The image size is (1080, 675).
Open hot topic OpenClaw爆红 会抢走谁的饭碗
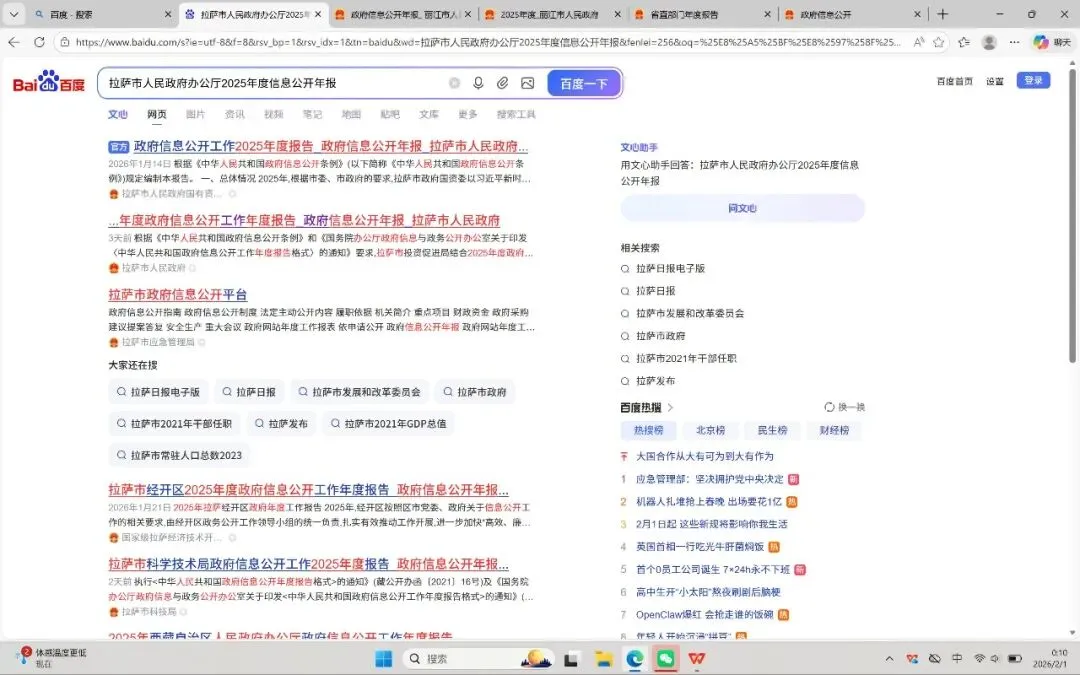[705, 614]
